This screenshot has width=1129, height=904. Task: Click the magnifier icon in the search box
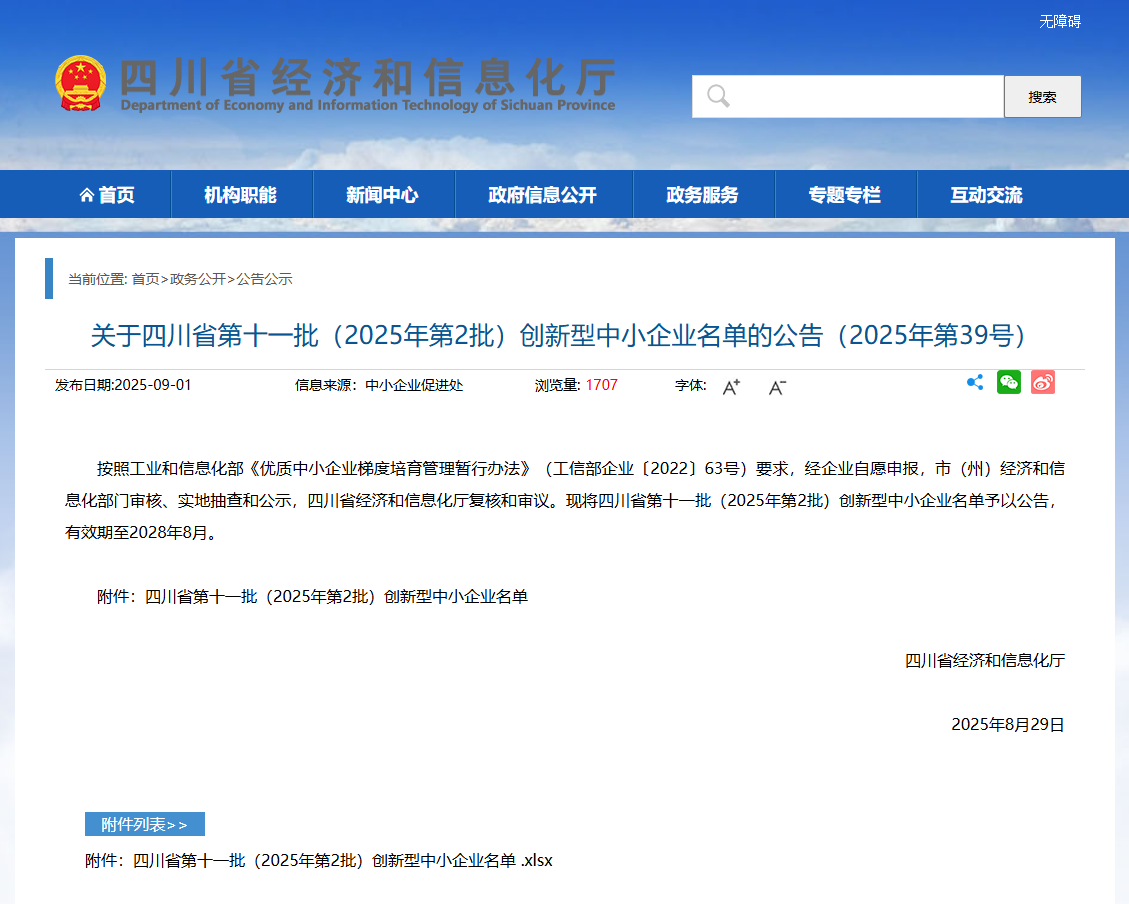717,95
